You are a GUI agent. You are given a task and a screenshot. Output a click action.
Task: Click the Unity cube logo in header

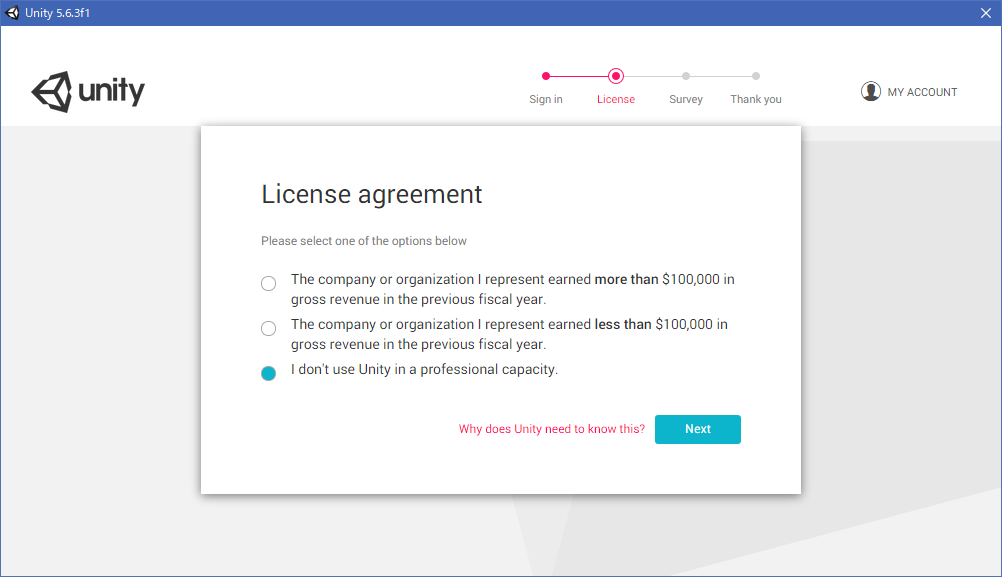52,92
